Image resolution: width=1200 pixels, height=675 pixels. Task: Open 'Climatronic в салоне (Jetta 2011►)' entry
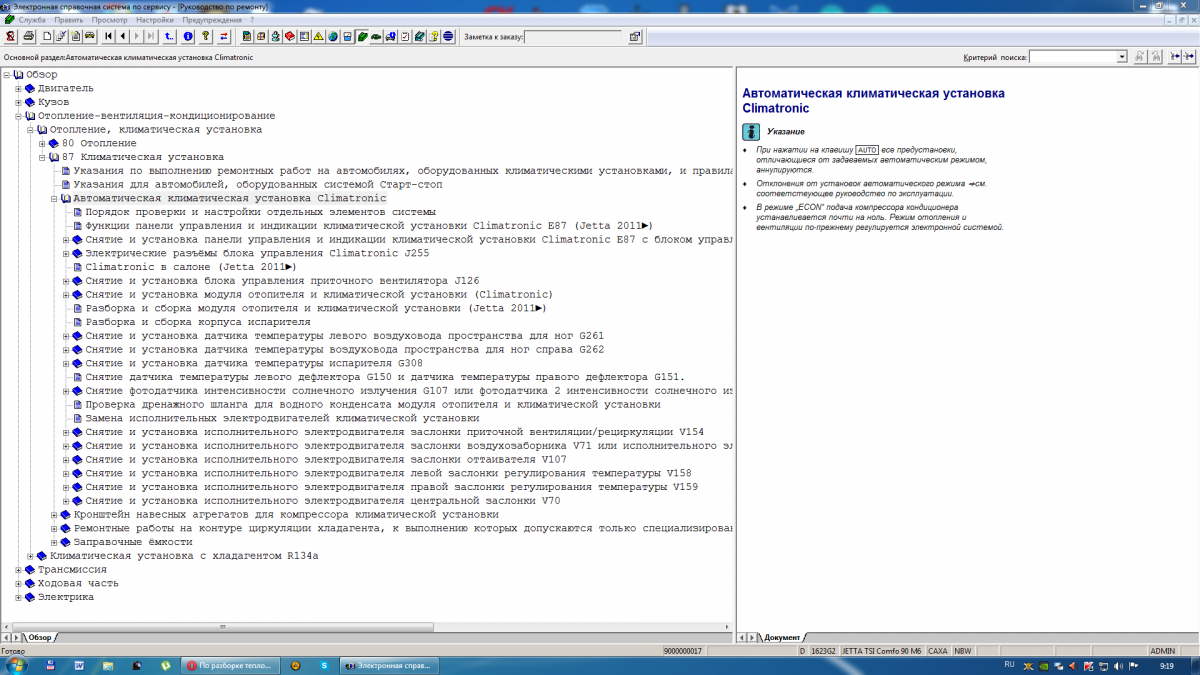click(x=191, y=267)
